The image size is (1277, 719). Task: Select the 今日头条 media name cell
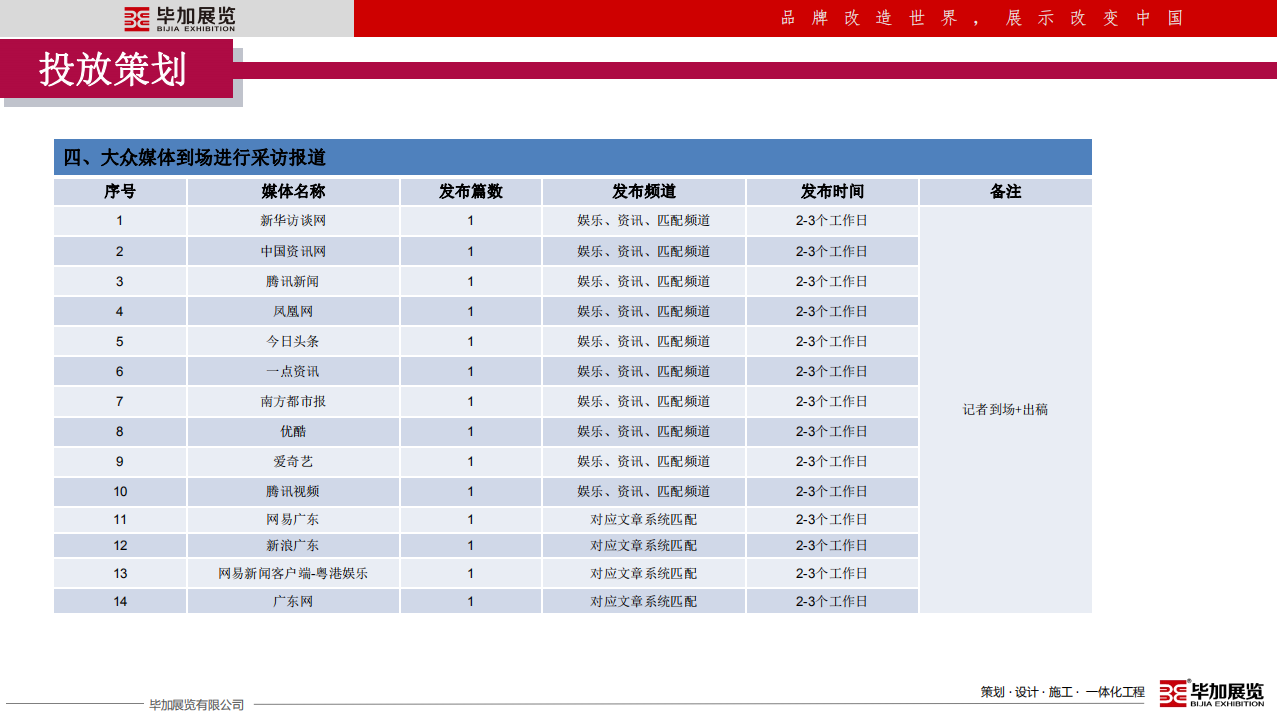[293, 341]
